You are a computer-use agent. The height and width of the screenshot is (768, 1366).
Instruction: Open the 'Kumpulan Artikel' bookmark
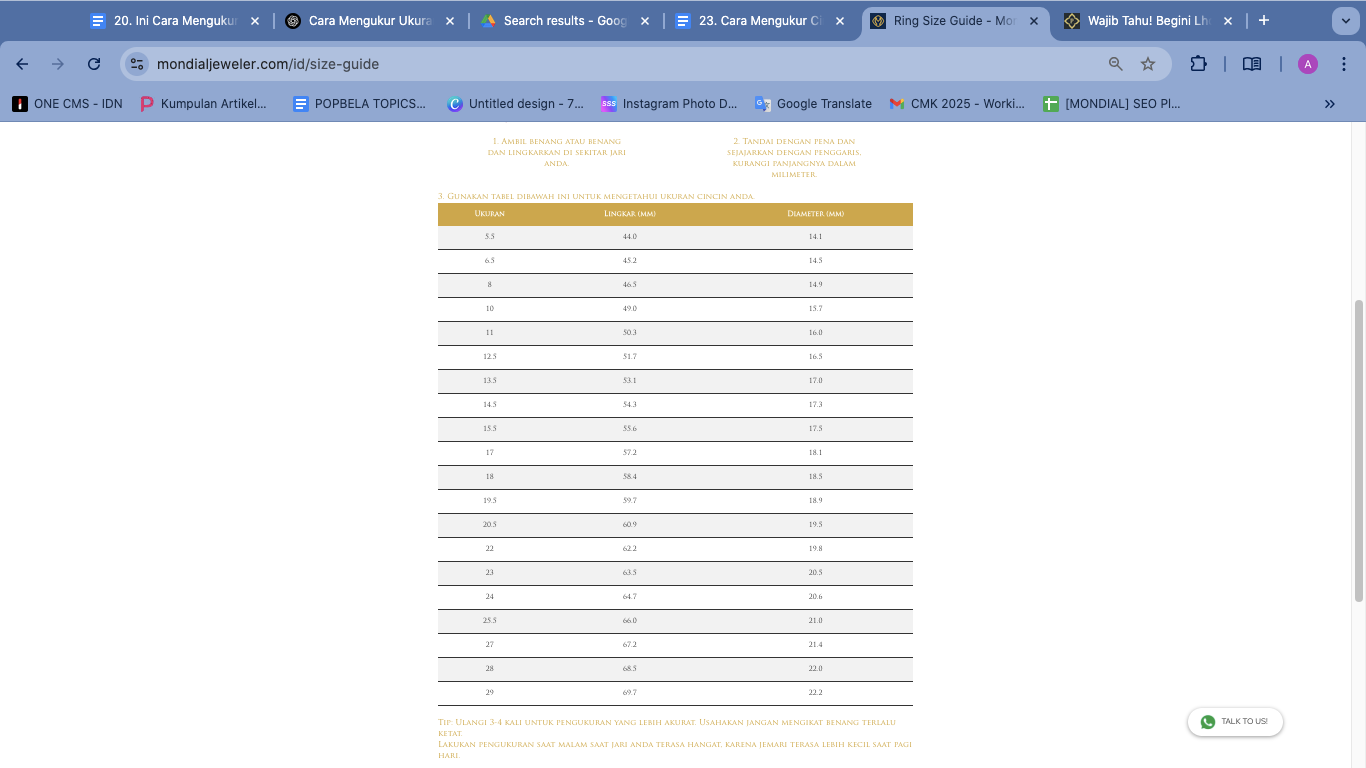click(204, 104)
